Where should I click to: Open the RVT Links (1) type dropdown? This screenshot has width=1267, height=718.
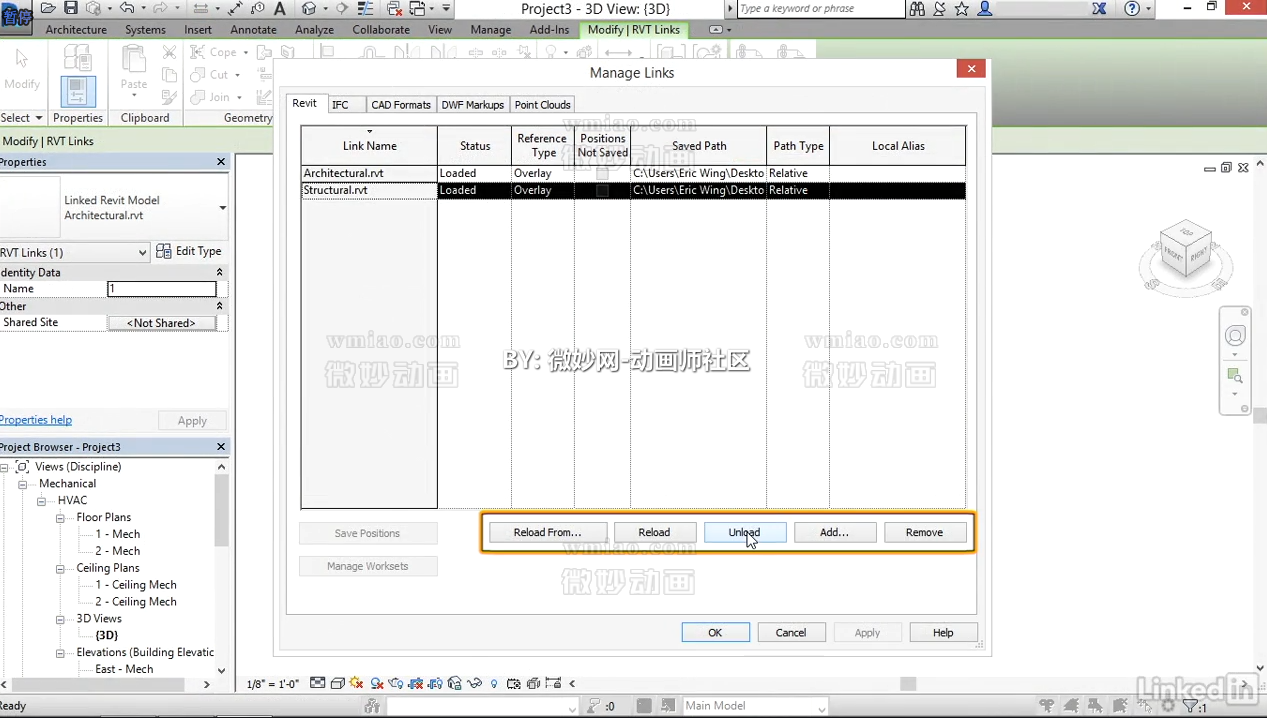(x=142, y=253)
